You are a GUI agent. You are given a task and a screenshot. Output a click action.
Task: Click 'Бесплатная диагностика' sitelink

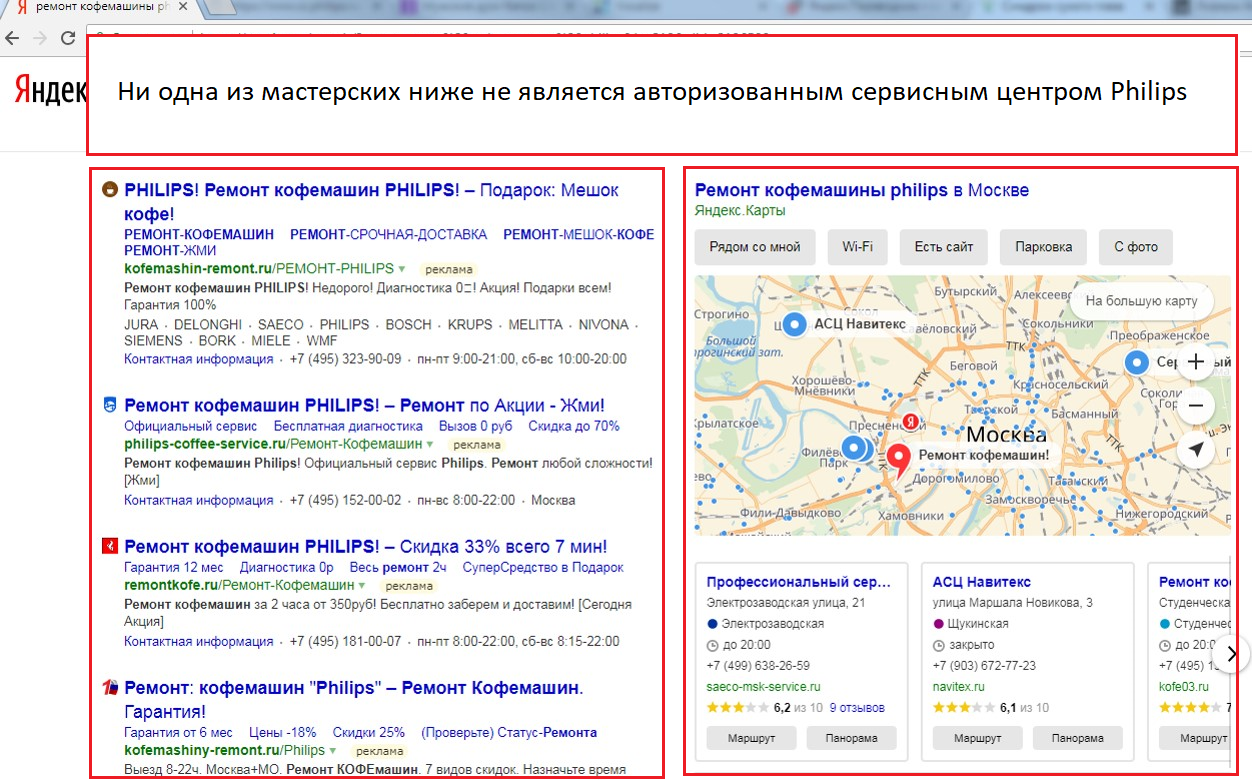tap(348, 426)
